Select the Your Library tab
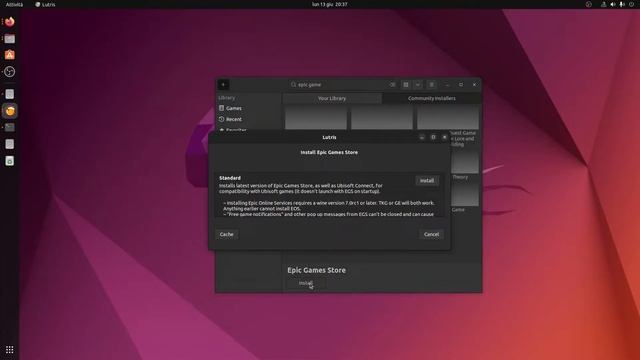 (332, 98)
